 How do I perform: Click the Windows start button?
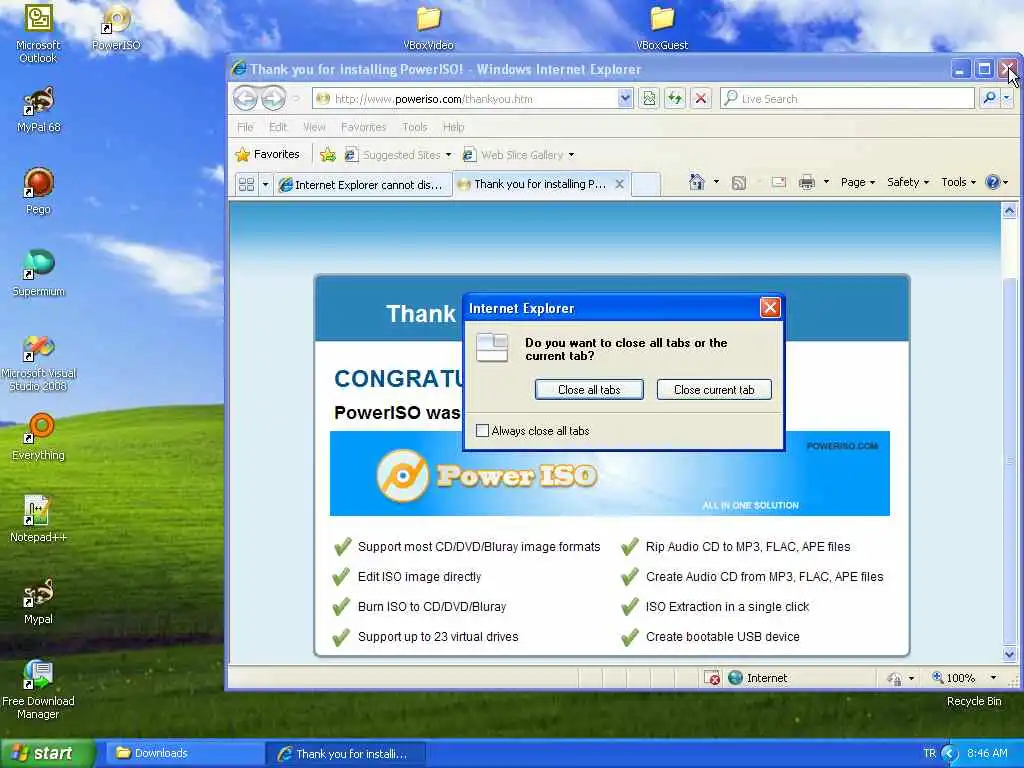pos(46,753)
